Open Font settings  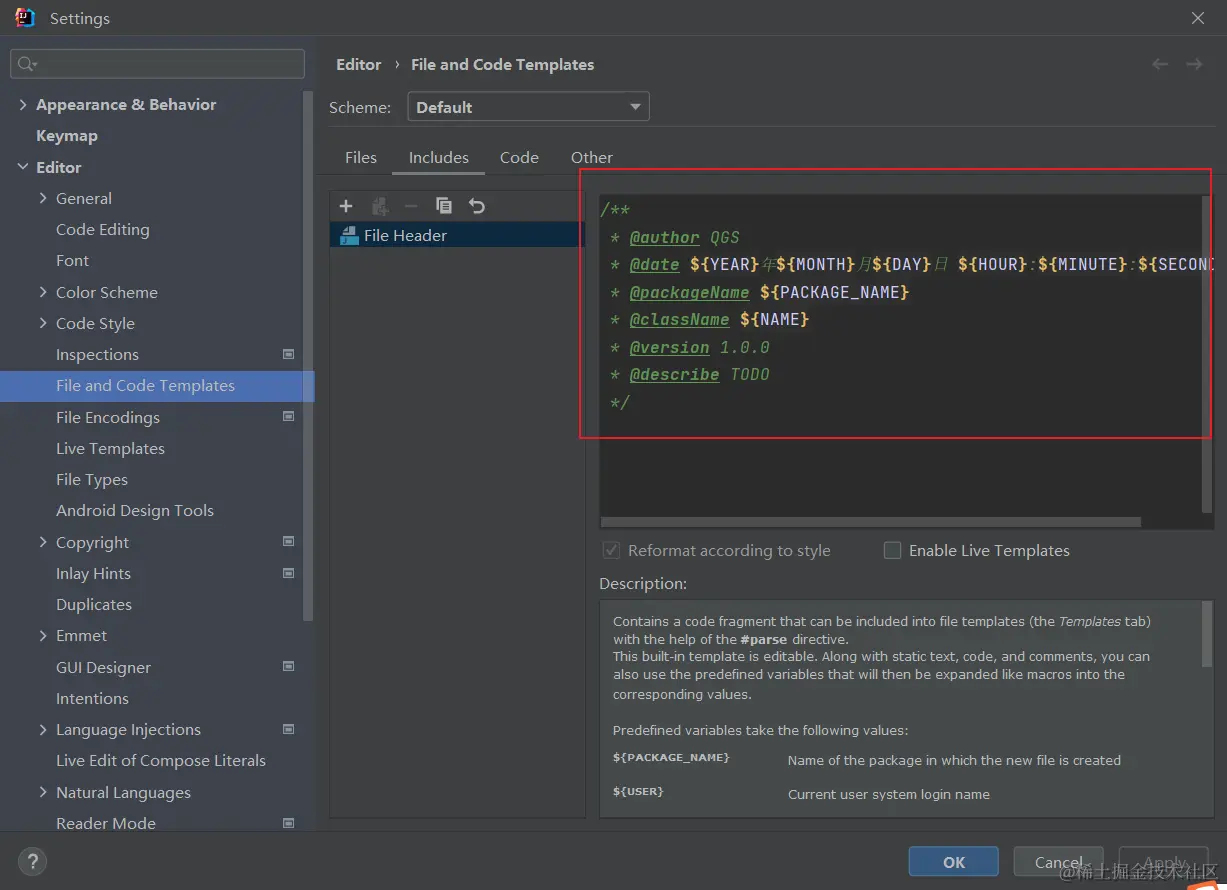tap(72, 260)
